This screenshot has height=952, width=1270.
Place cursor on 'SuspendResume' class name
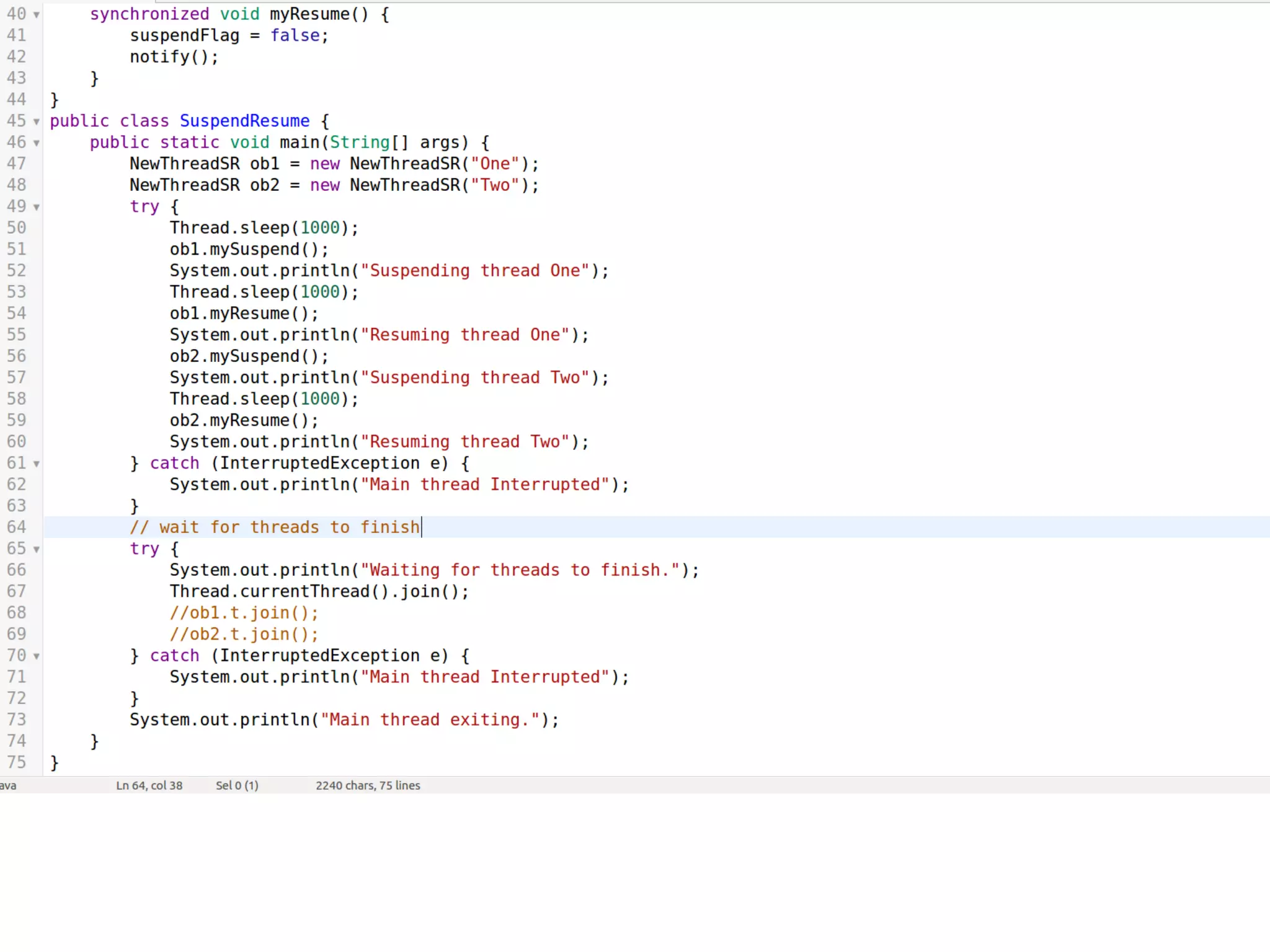click(244, 121)
